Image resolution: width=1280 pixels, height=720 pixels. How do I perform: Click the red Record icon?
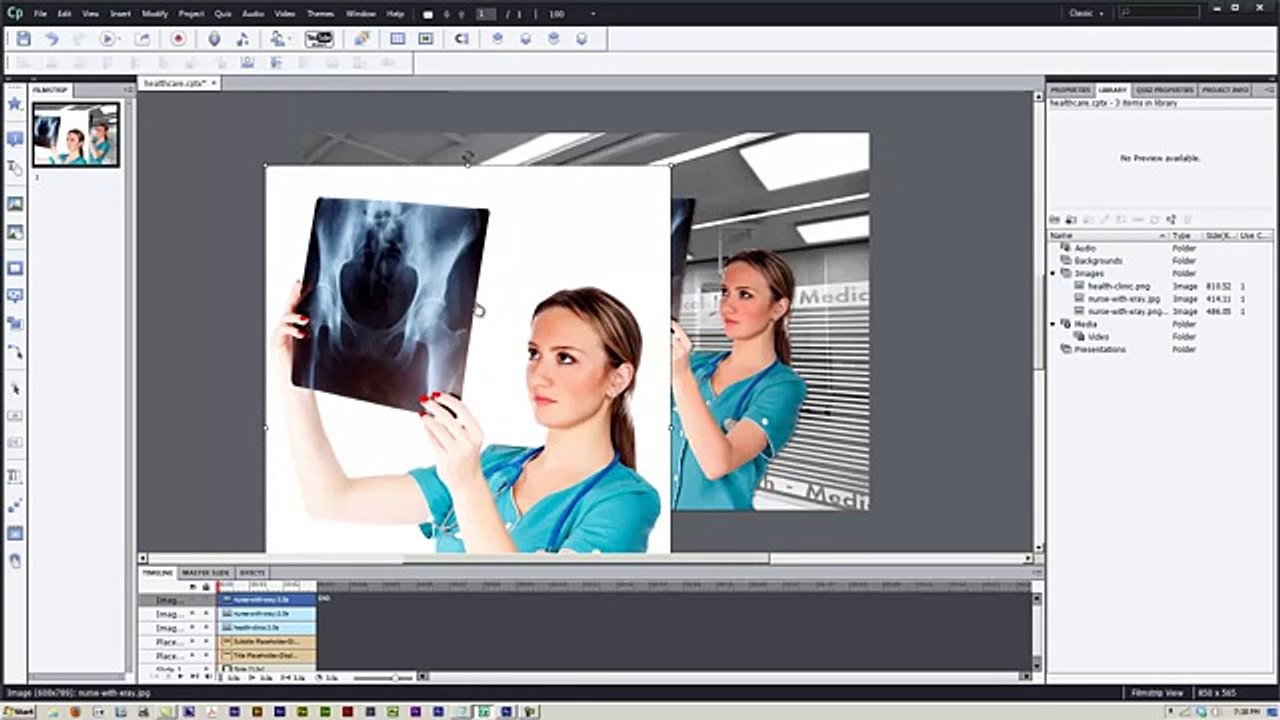[x=178, y=39]
